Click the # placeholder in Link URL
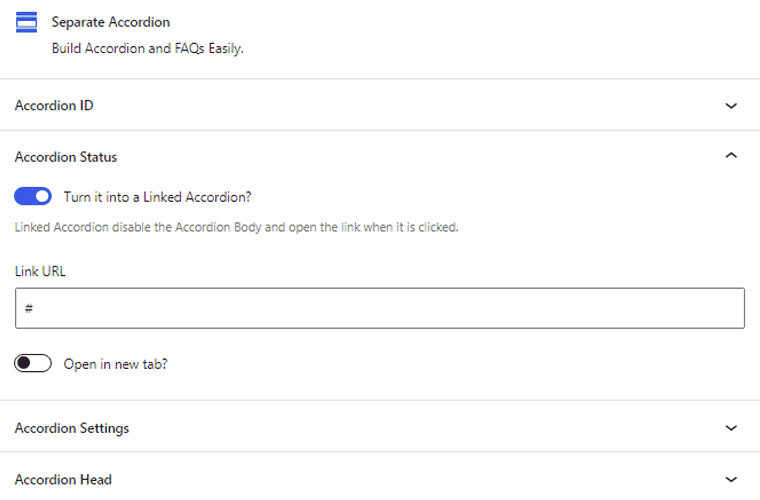Screen dimensions: 760x500 tap(29, 308)
